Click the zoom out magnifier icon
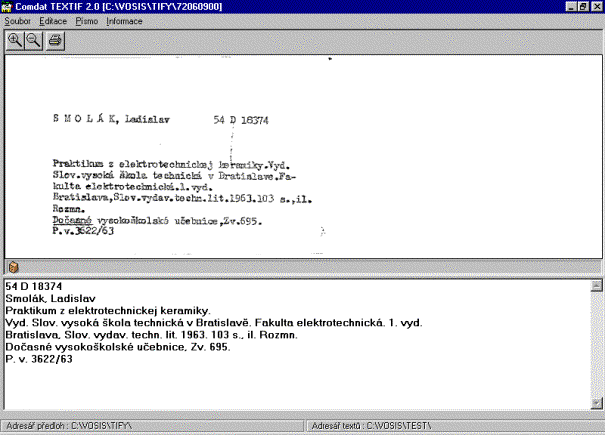605x435 pixels. 33,40
